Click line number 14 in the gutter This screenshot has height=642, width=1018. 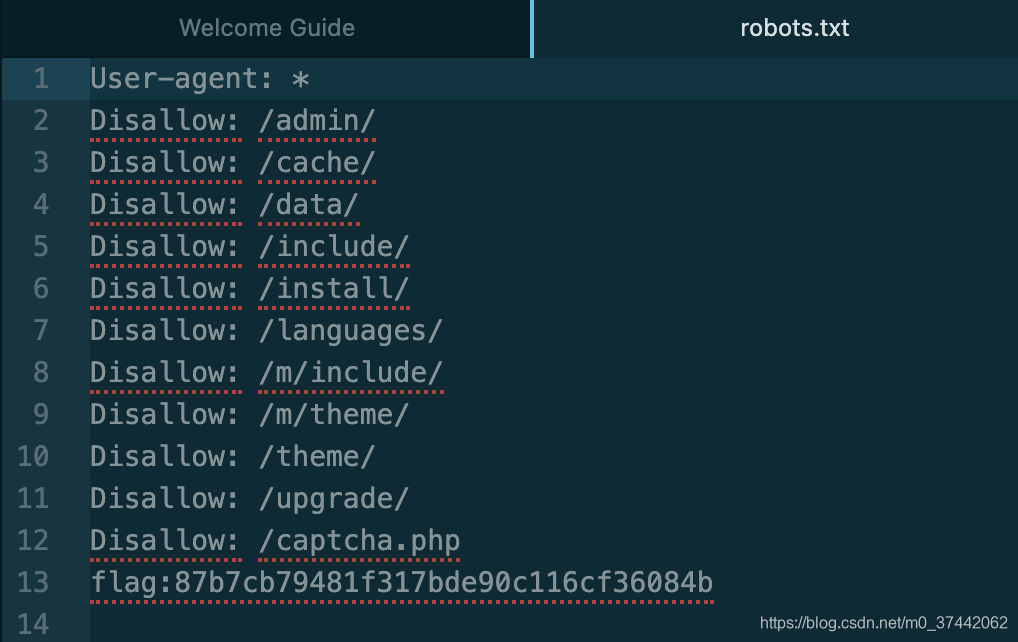point(33,624)
